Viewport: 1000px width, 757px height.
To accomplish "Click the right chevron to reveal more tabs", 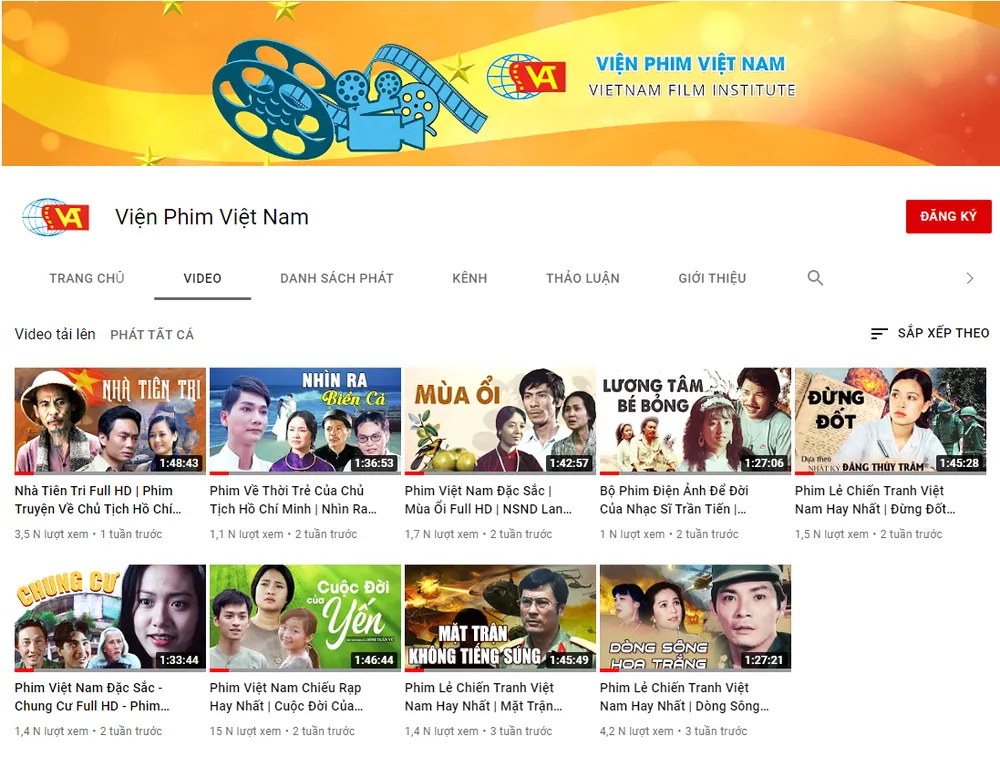I will [968, 278].
